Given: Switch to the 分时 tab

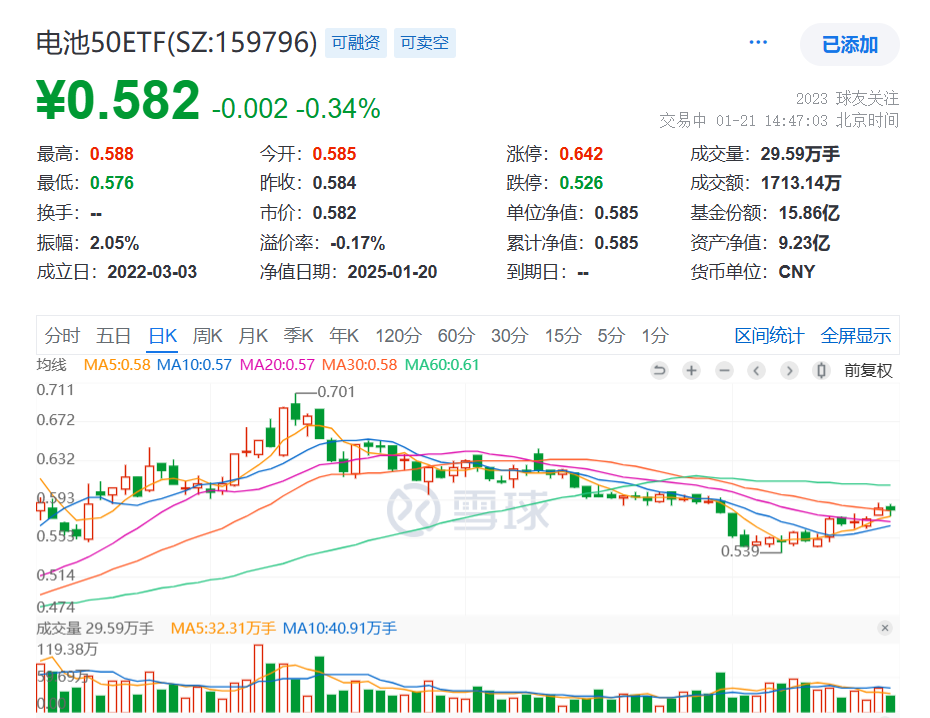Looking at the screenshot, I should (x=62, y=336).
